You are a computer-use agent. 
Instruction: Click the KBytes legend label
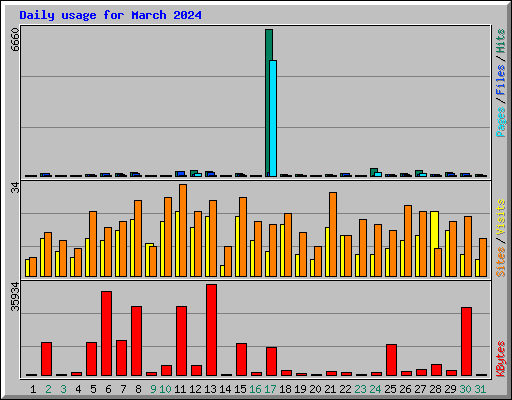click(x=501, y=359)
